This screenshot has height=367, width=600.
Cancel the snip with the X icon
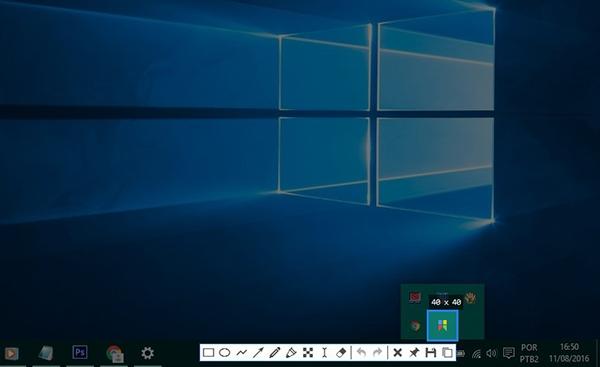pyautogui.click(x=398, y=352)
